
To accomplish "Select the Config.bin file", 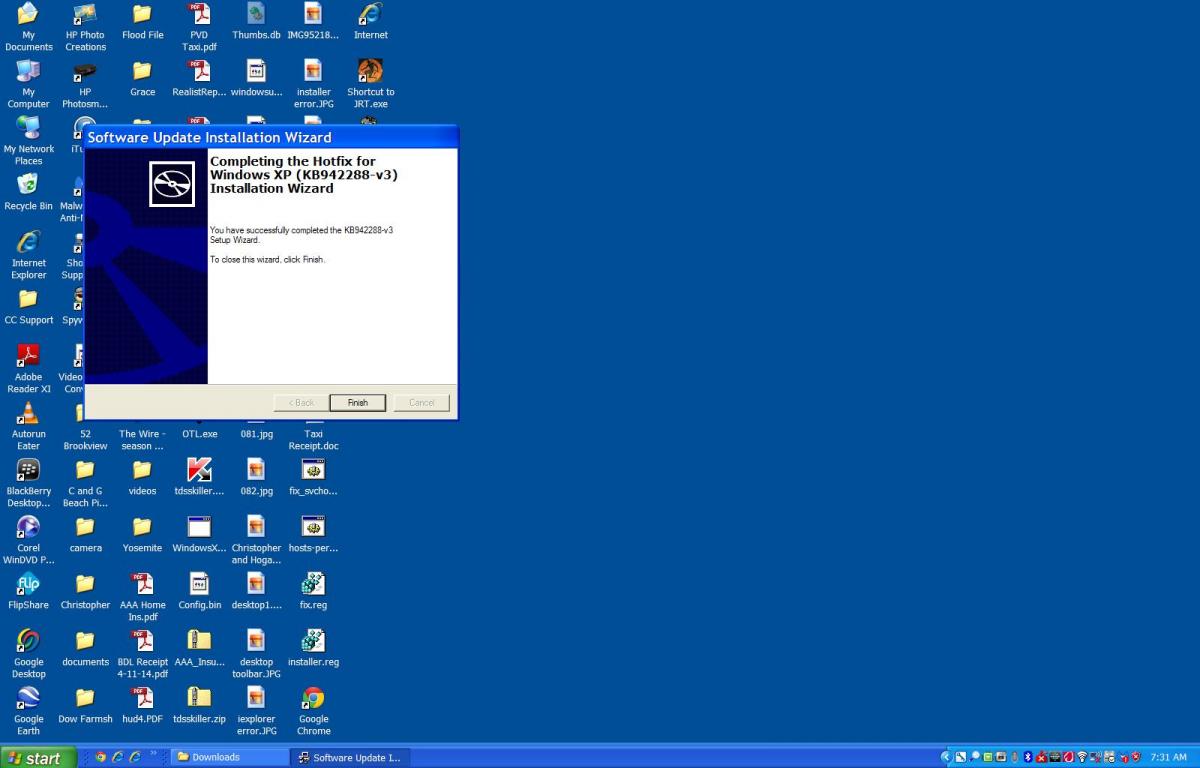I will click(x=199, y=592).
